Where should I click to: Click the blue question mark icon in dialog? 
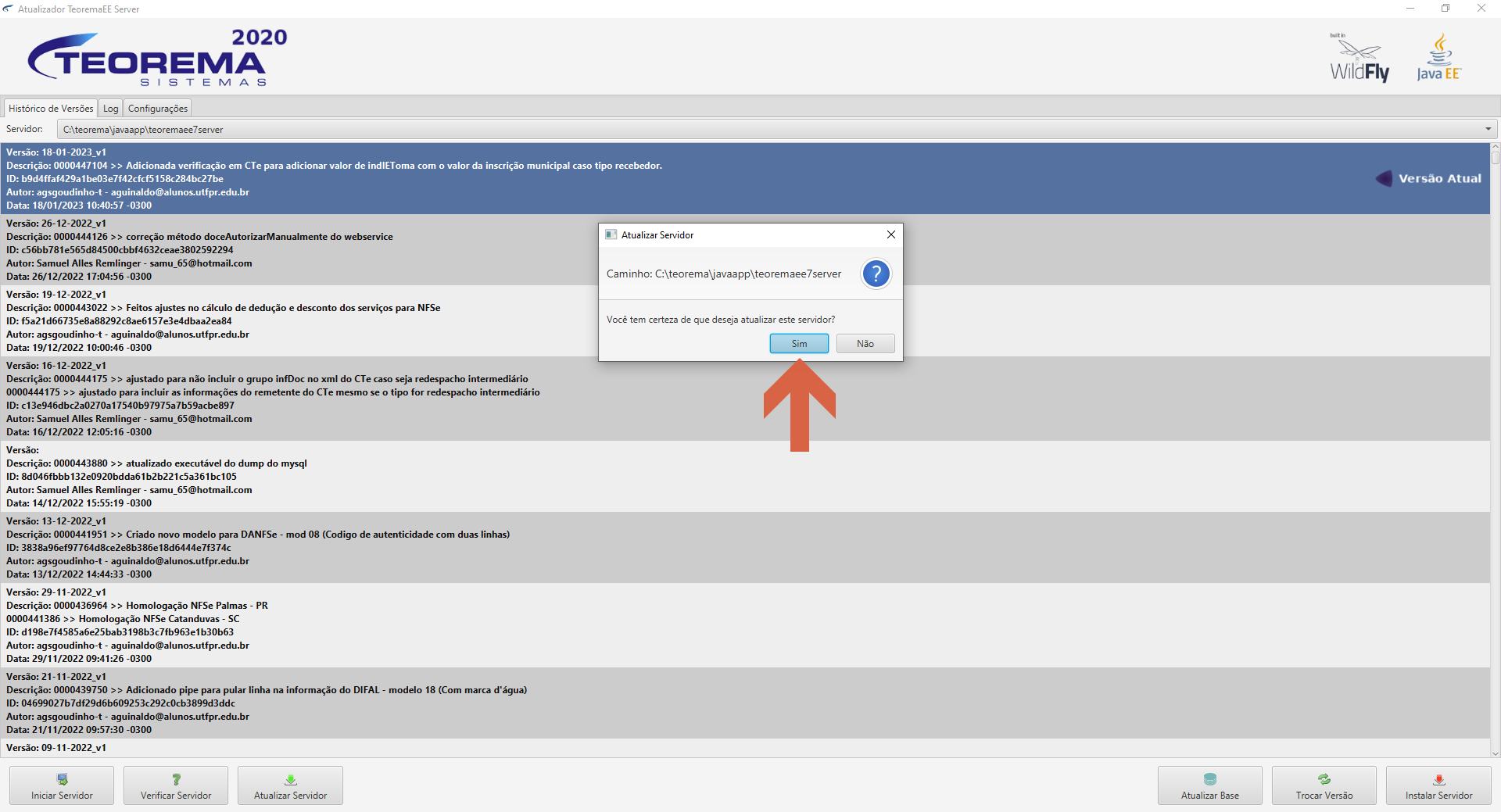pyautogui.click(x=876, y=274)
